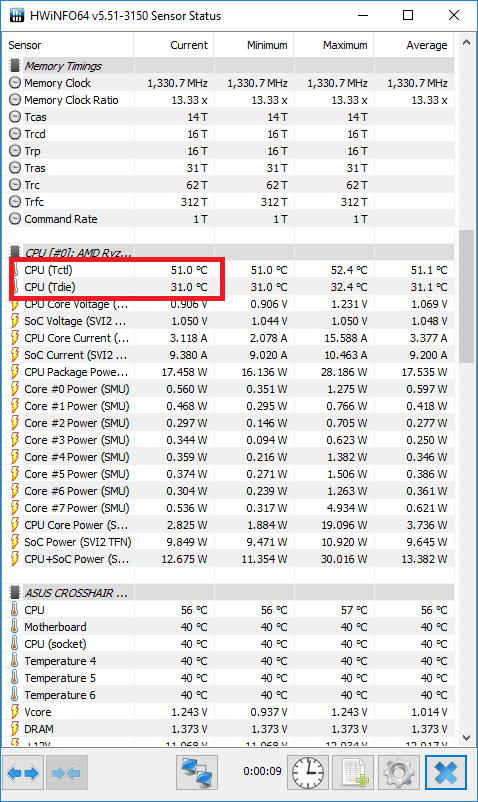Select the SoC Current (SVI2 row
Image resolution: width=478 pixels, height=802 pixels.
point(229,354)
